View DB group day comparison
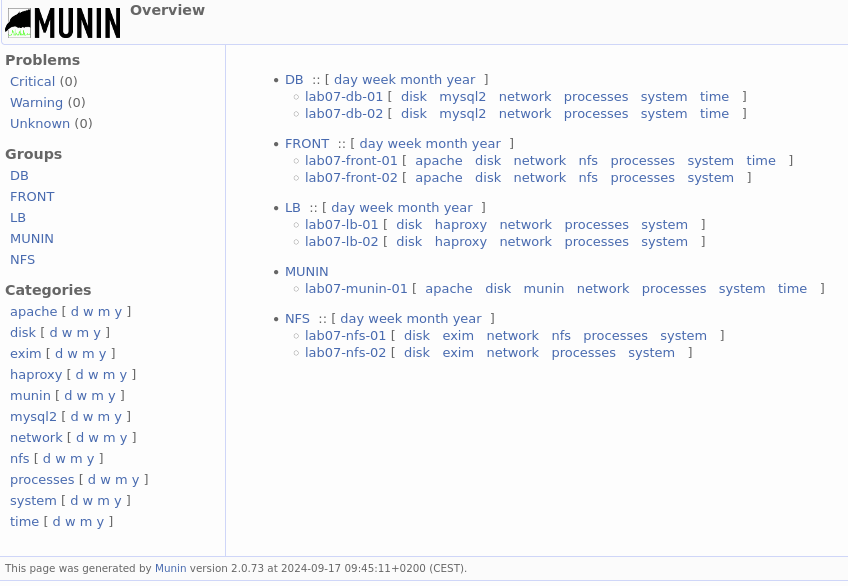The height and width of the screenshot is (586, 848). point(346,80)
